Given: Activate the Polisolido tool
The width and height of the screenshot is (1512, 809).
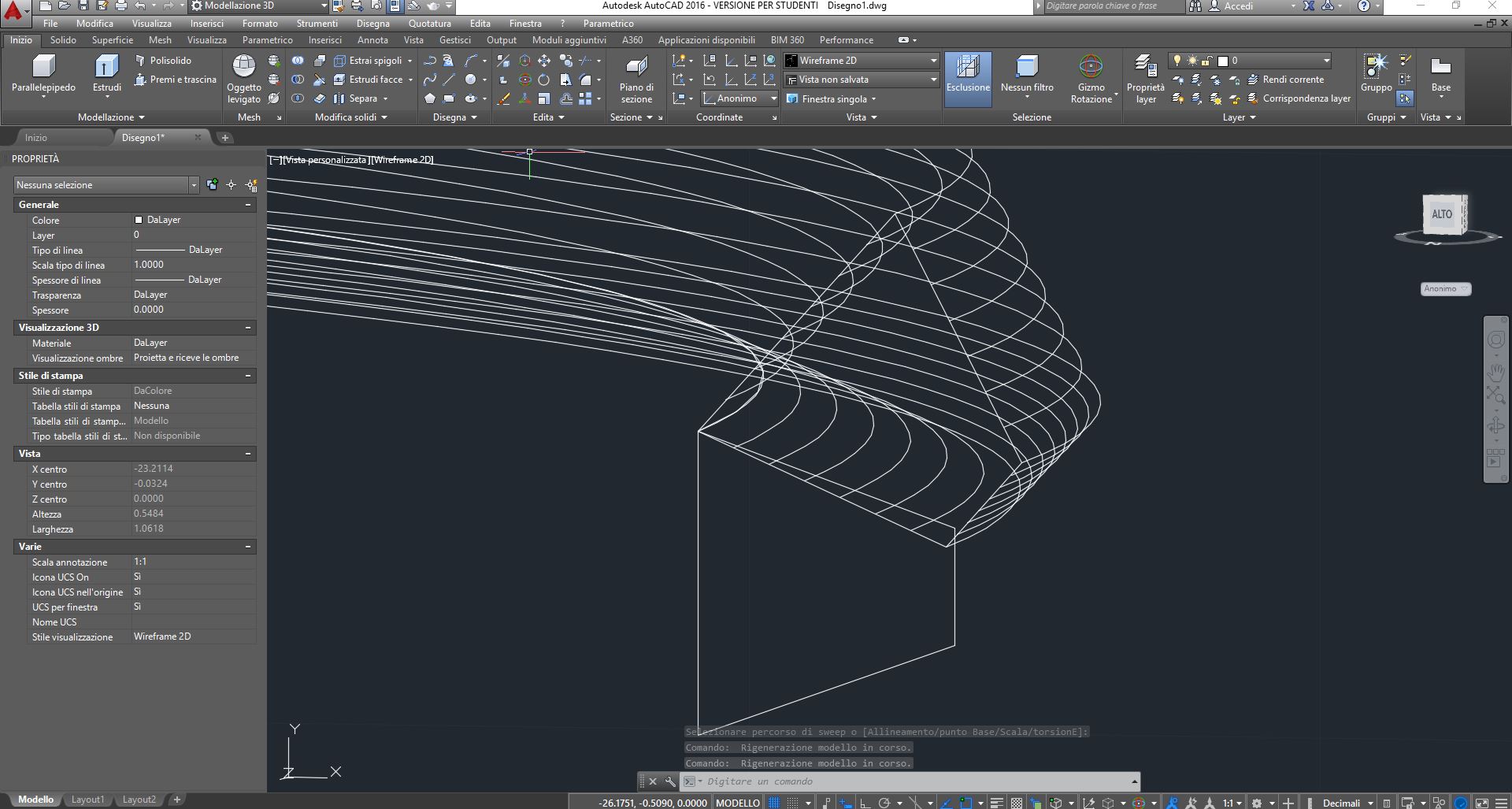Looking at the screenshot, I should coord(163,61).
